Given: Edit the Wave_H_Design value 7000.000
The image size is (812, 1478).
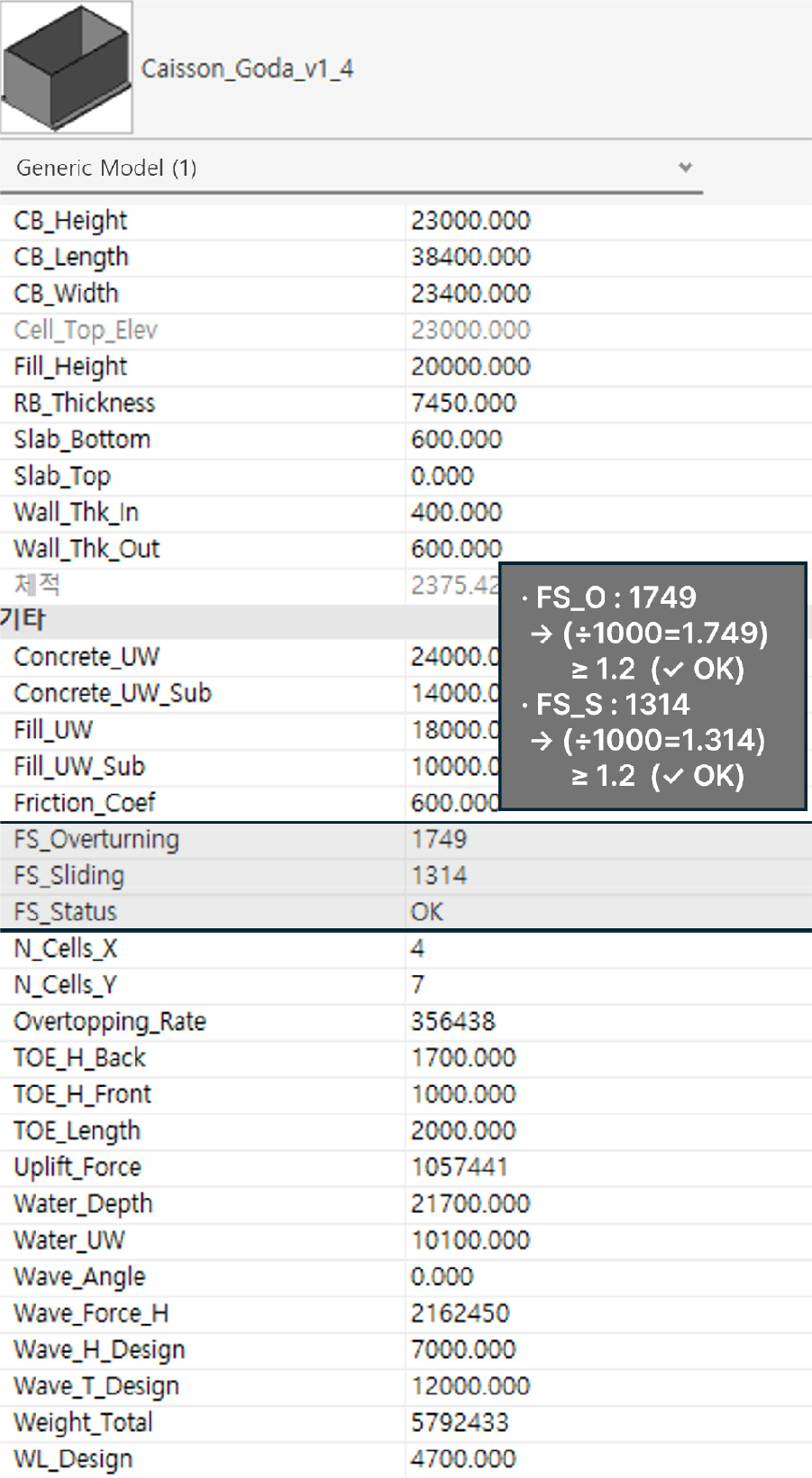Looking at the screenshot, I should pos(463,1350).
